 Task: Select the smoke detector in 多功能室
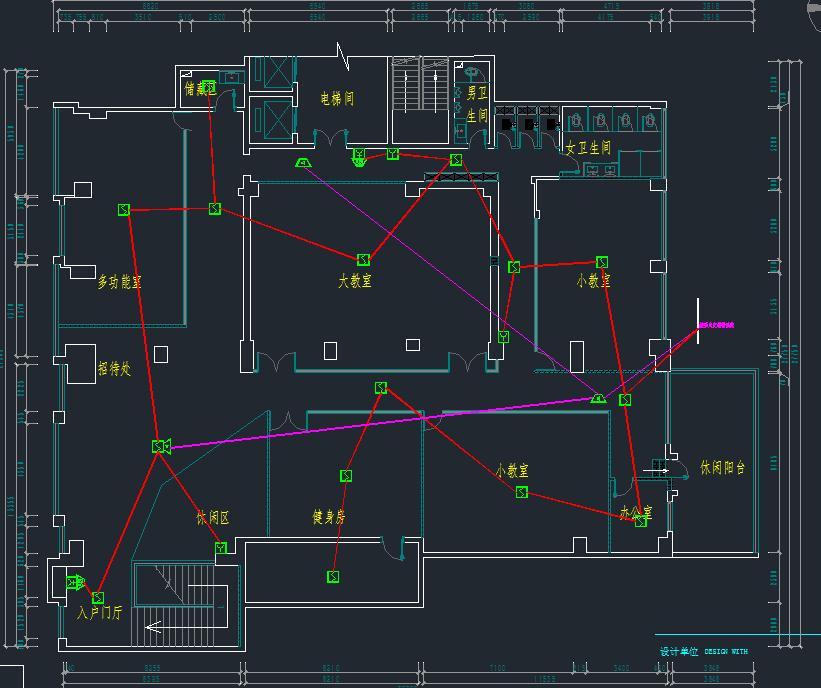coord(124,210)
